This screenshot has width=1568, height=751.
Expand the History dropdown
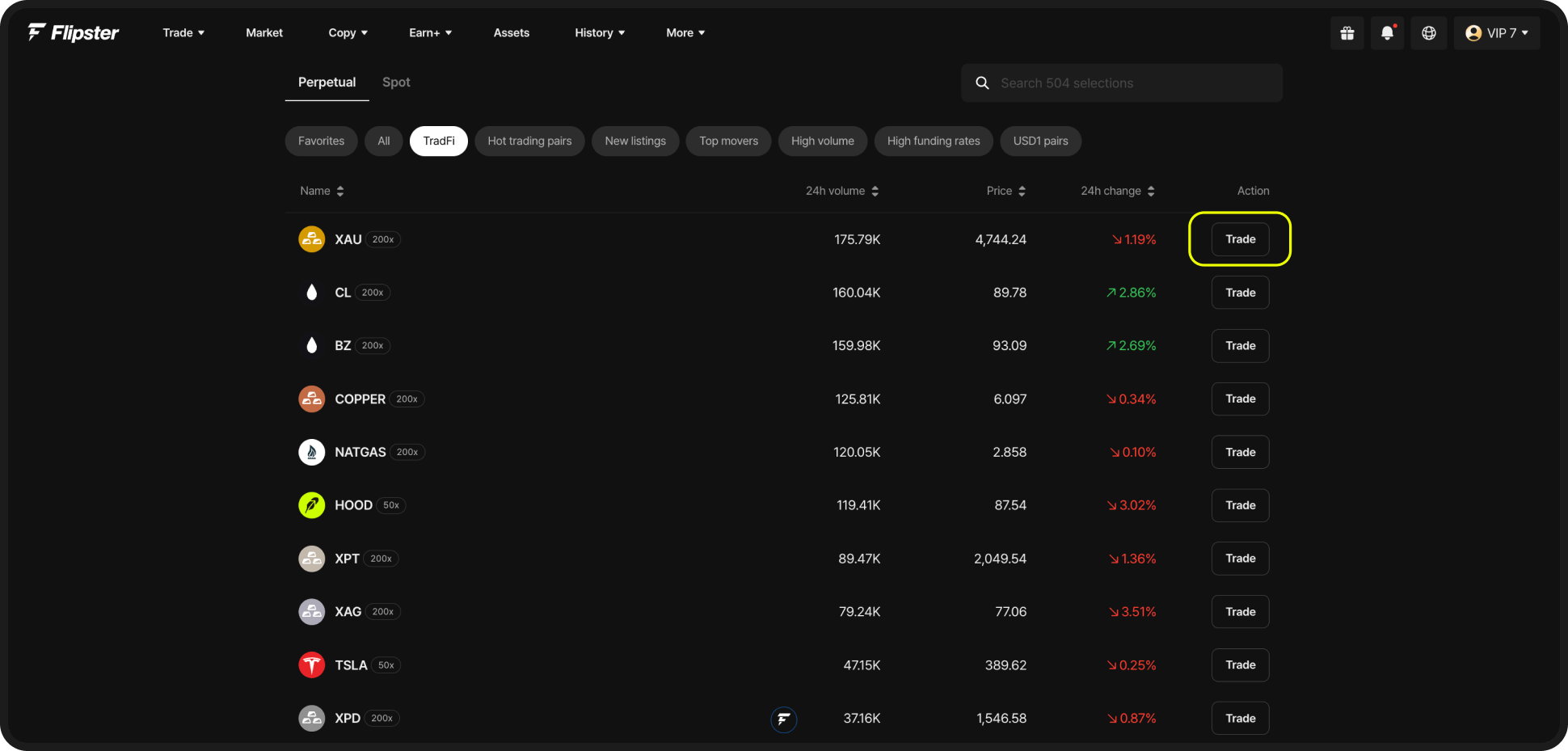[600, 33]
